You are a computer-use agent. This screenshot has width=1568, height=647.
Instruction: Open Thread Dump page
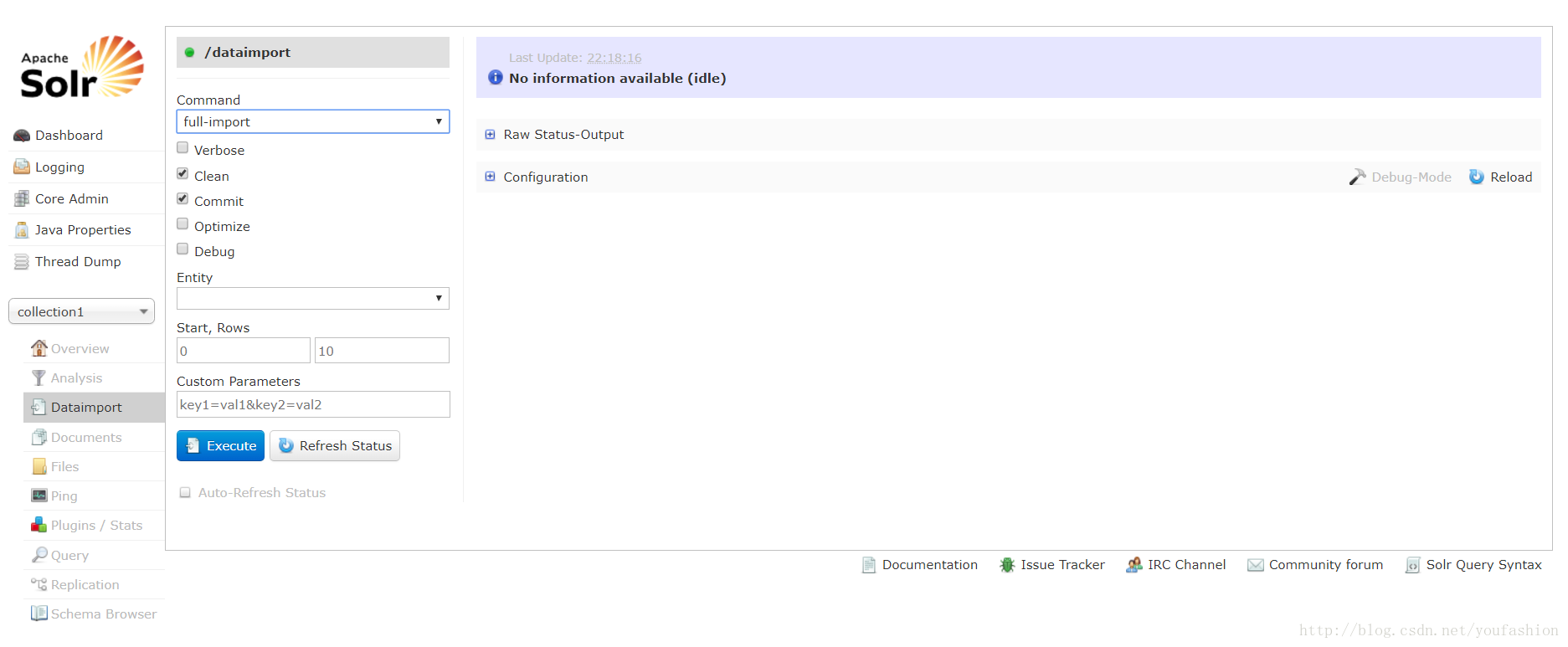[78, 262]
